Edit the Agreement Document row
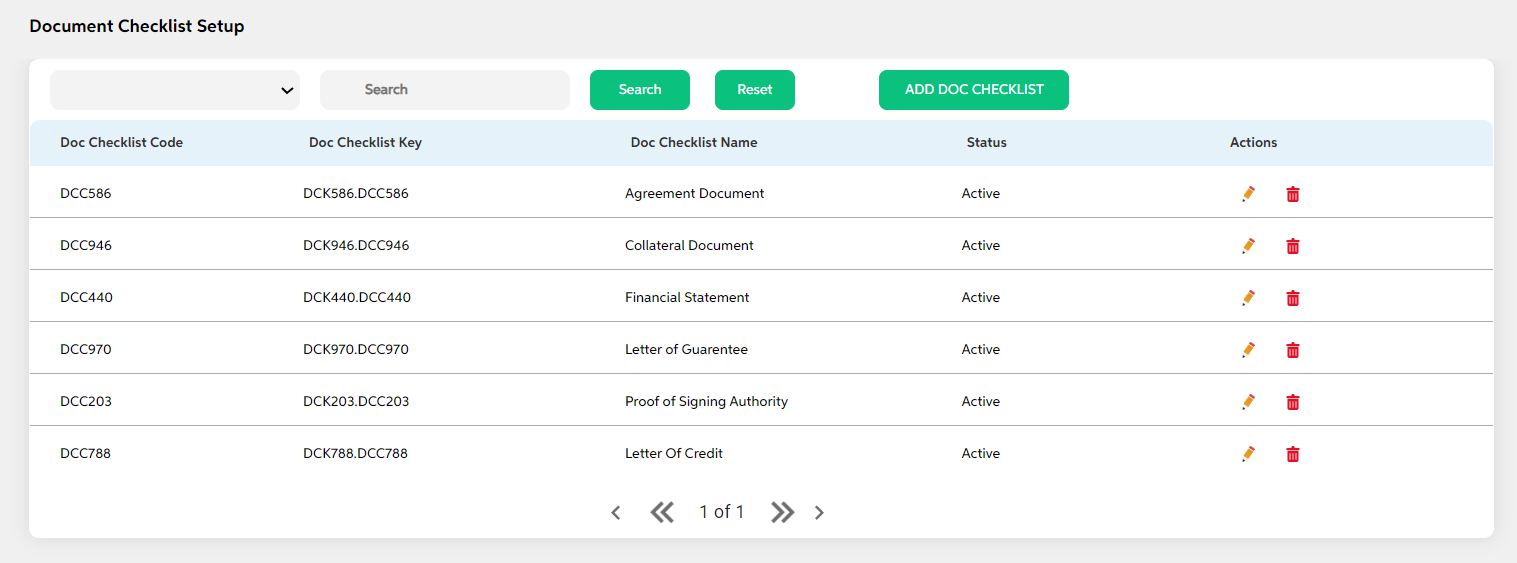The image size is (1517, 563). click(x=1248, y=194)
